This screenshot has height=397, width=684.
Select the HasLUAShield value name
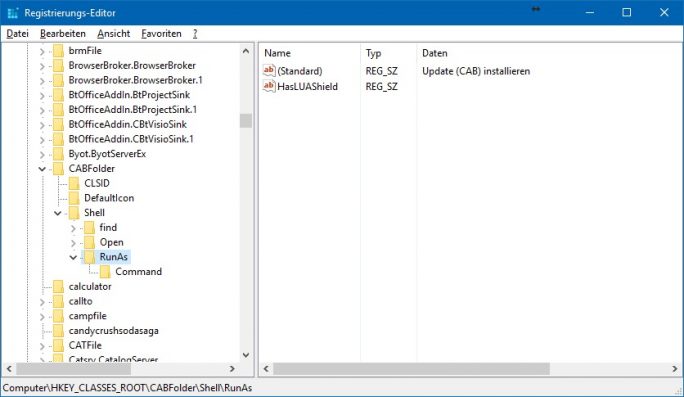(308, 86)
